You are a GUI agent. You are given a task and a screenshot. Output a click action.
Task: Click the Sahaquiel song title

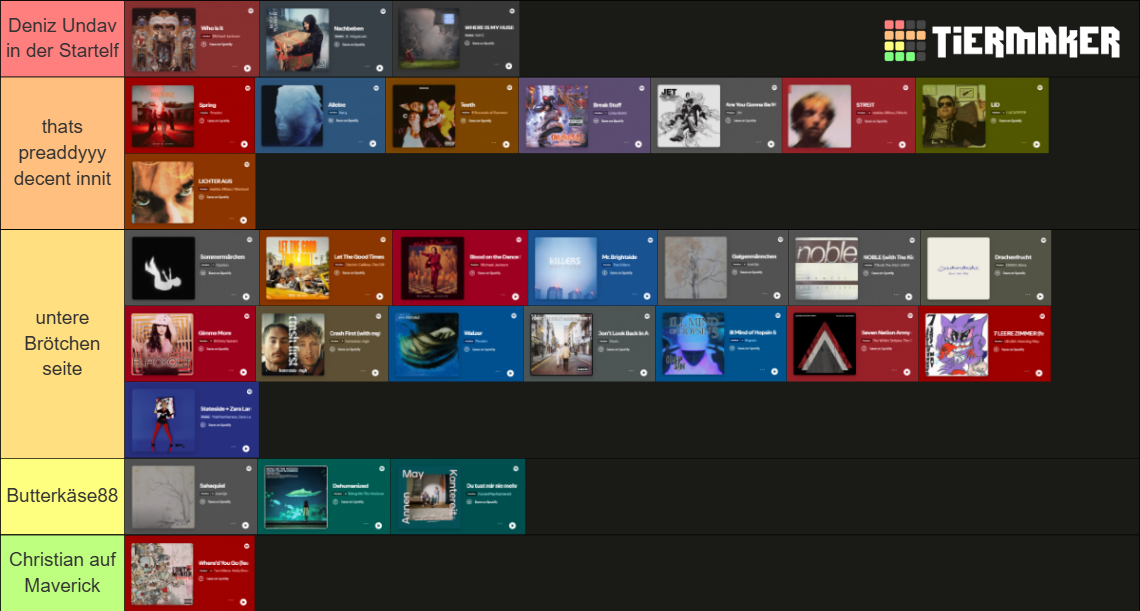[x=212, y=485]
